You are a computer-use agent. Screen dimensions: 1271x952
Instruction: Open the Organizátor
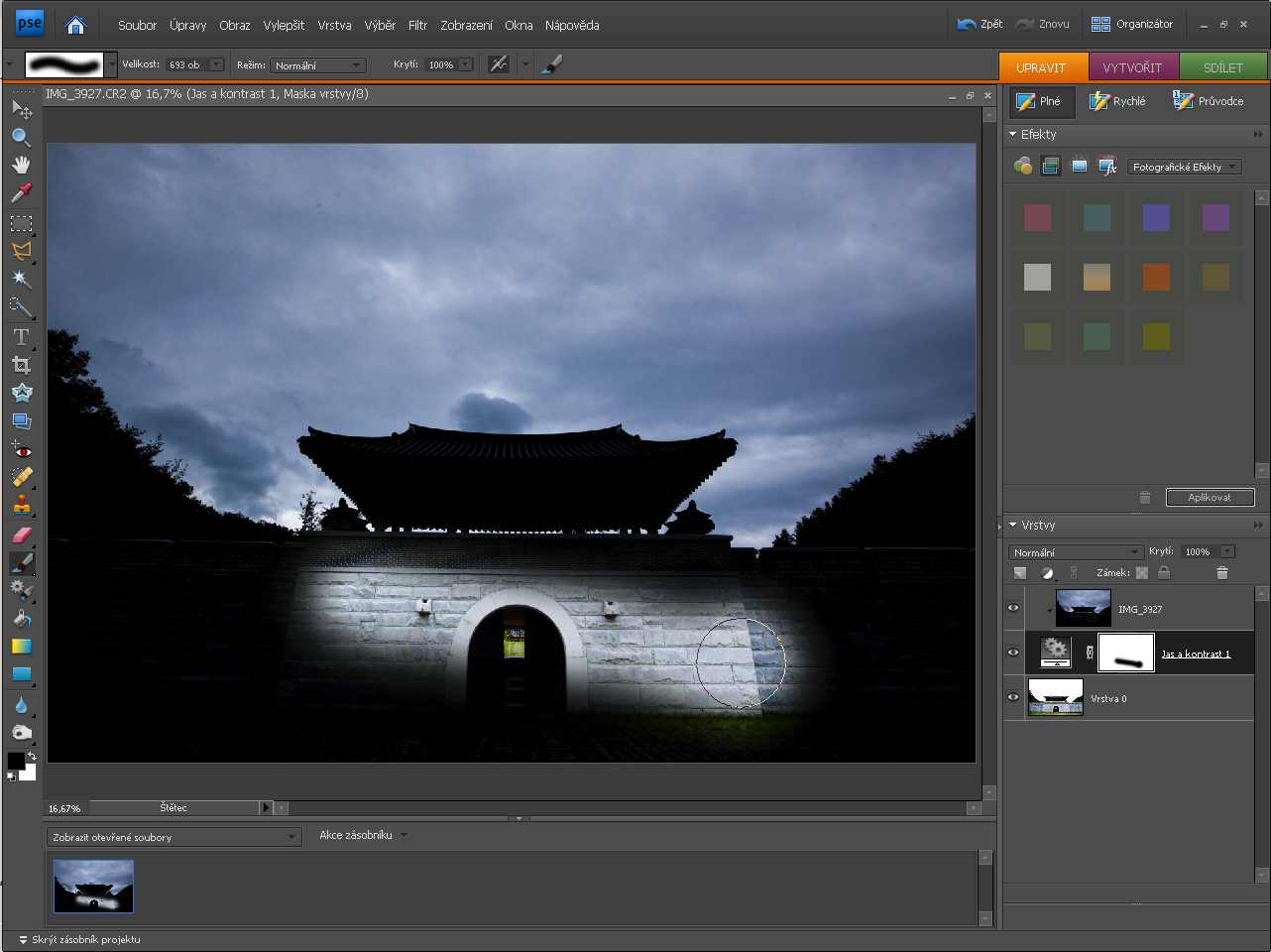click(x=1132, y=25)
